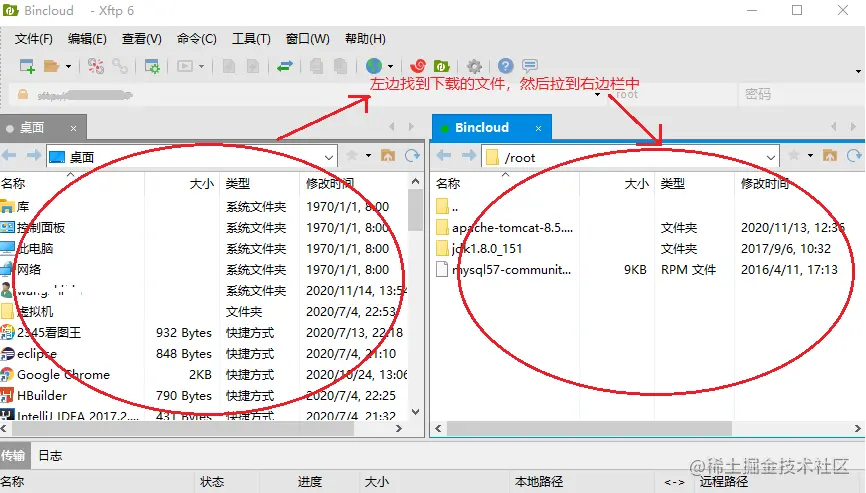Expand the bookmark dropdown in the local pane
The width and height of the screenshot is (866, 493).
368,156
